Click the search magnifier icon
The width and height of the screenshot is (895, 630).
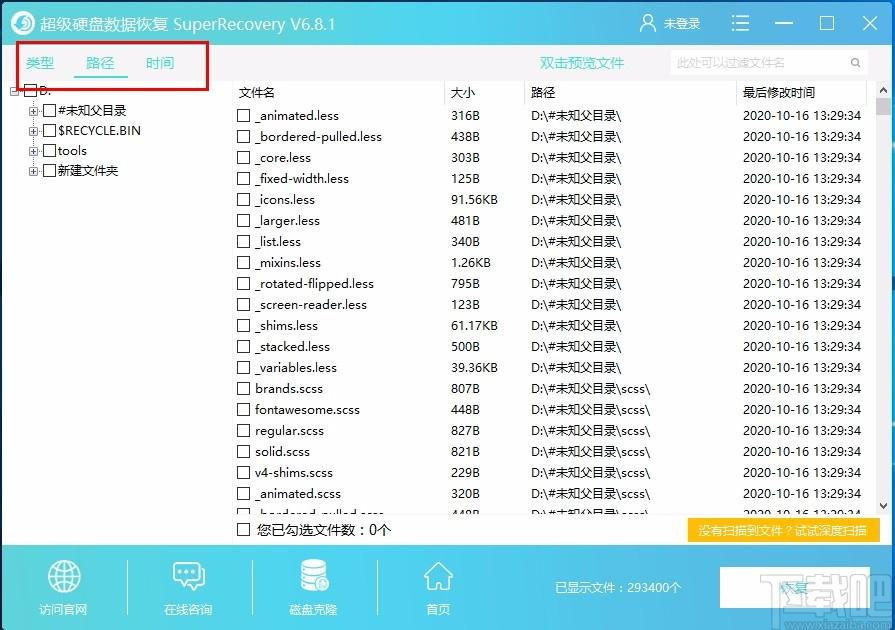[855, 63]
